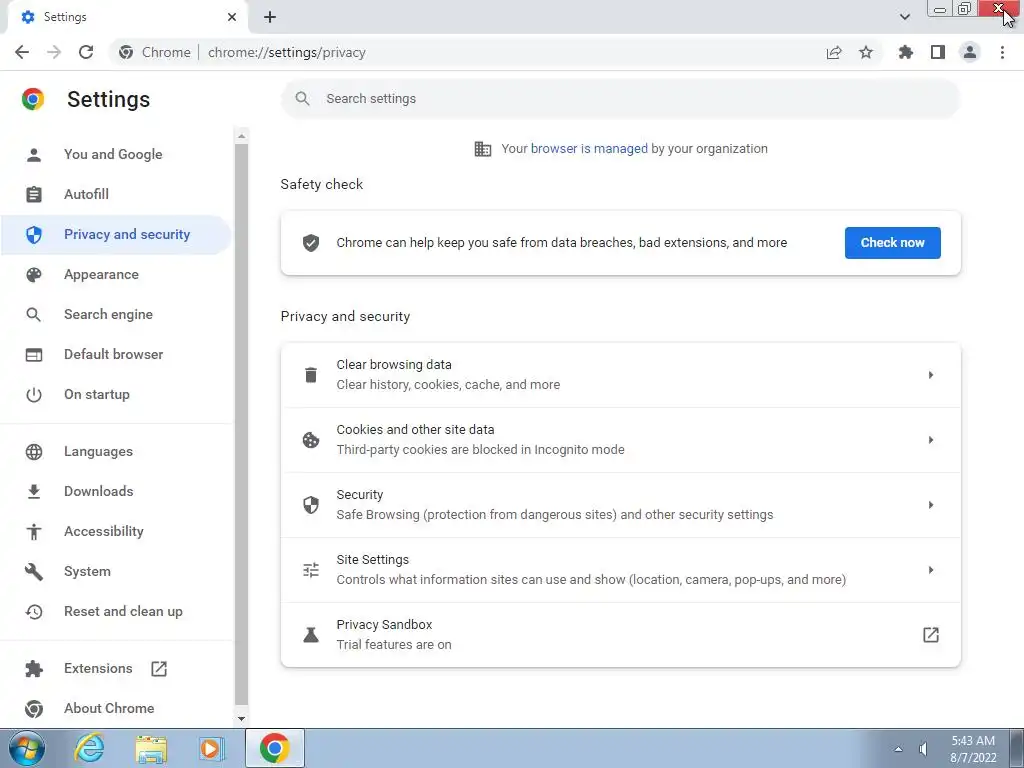Go back with the browser back arrow
Viewport: 1024px width, 768px height.
click(x=22, y=52)
